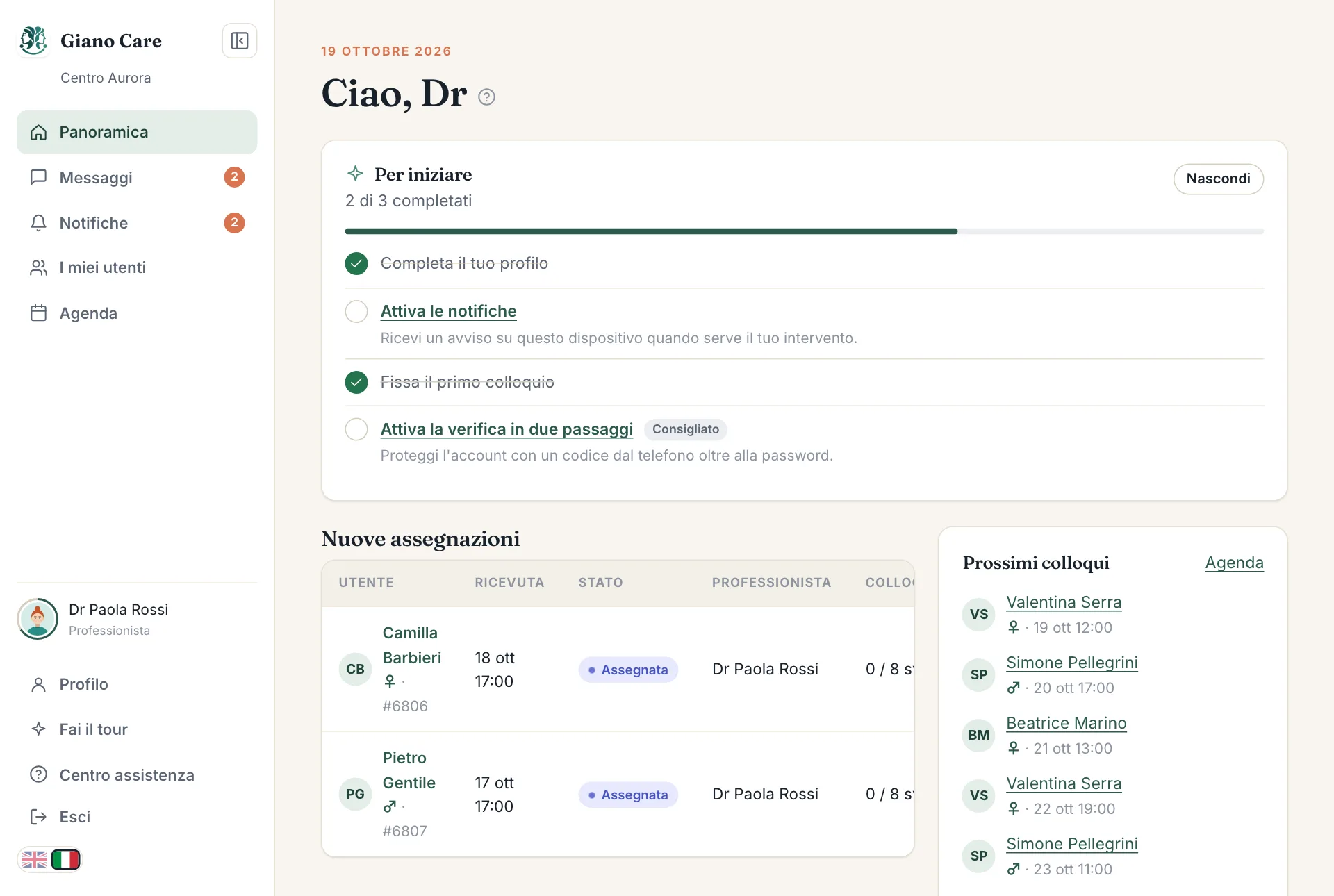1334x896 pixels.
Task: Click the CB avatar for Camilla Barbieri
Action: click(355, 669)
